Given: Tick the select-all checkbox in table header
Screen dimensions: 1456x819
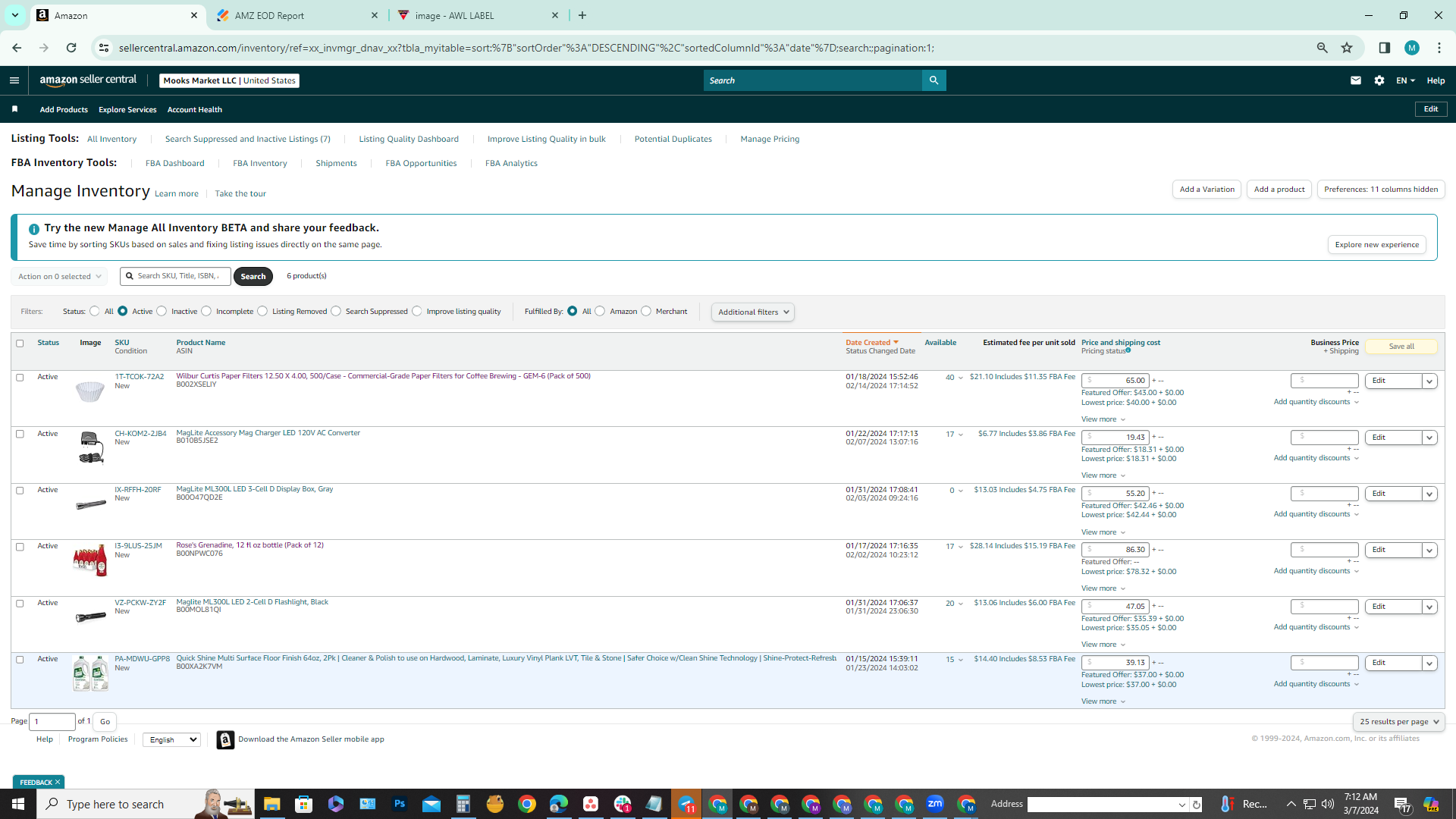Looking at the screenshot, I should click(x=20, y=344).
